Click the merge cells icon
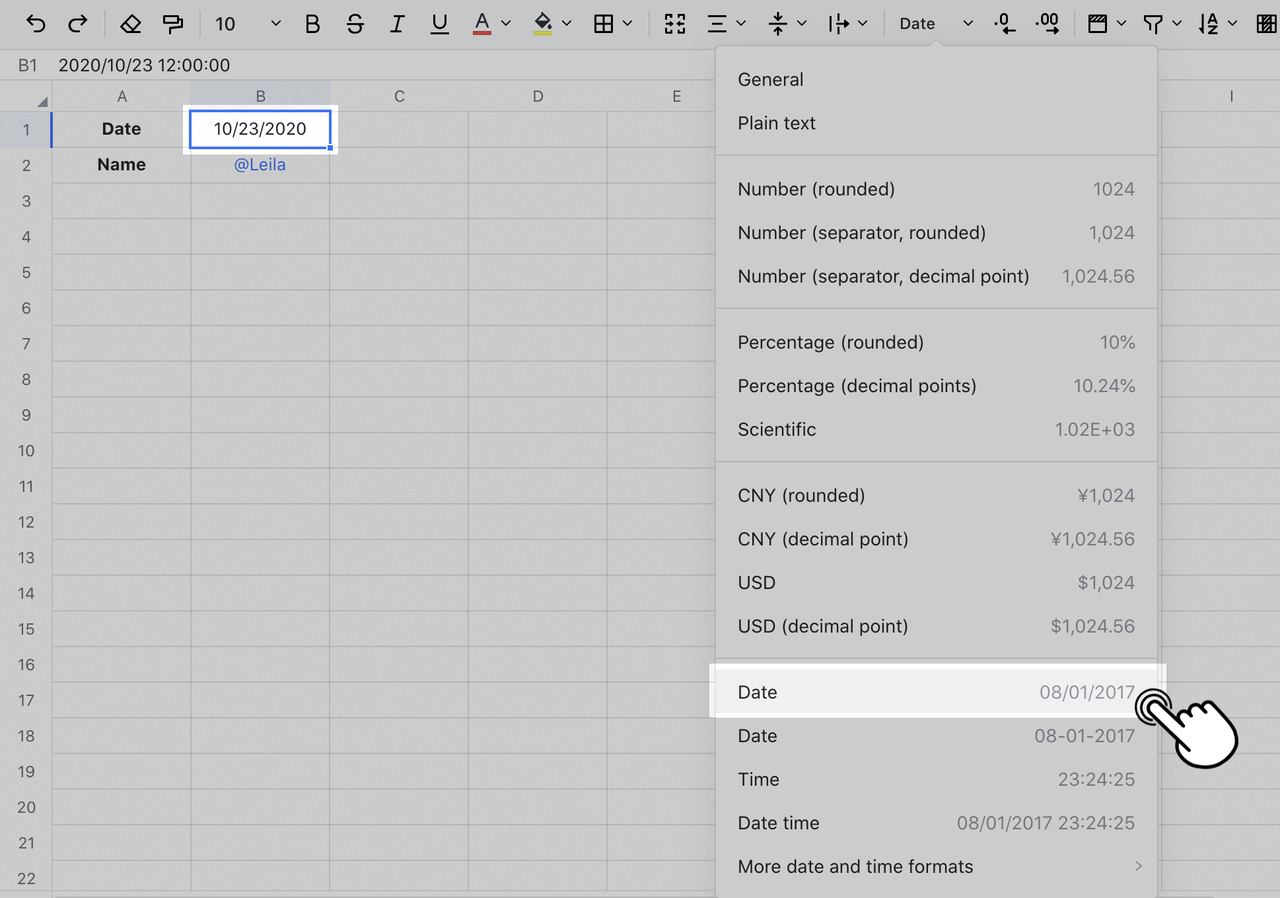 click(x=675, y=24)
